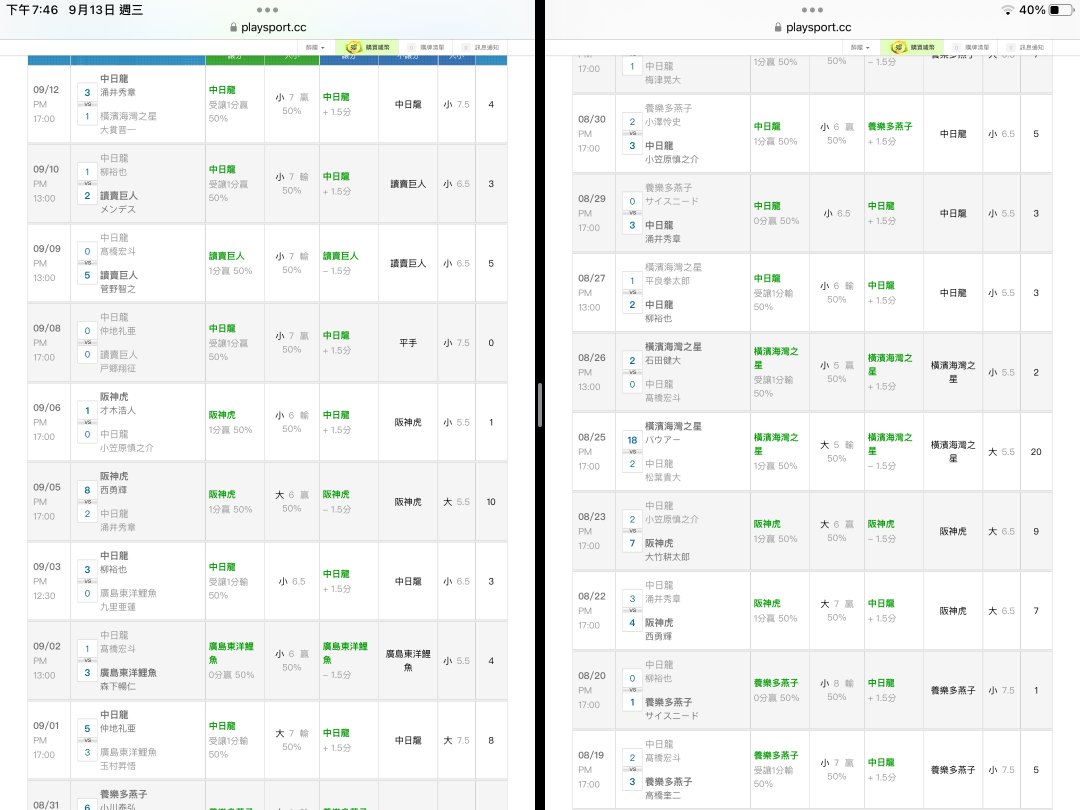Click pitcher name 戸郷翔征 in the 09/08 row

click(x=118, y=368)
